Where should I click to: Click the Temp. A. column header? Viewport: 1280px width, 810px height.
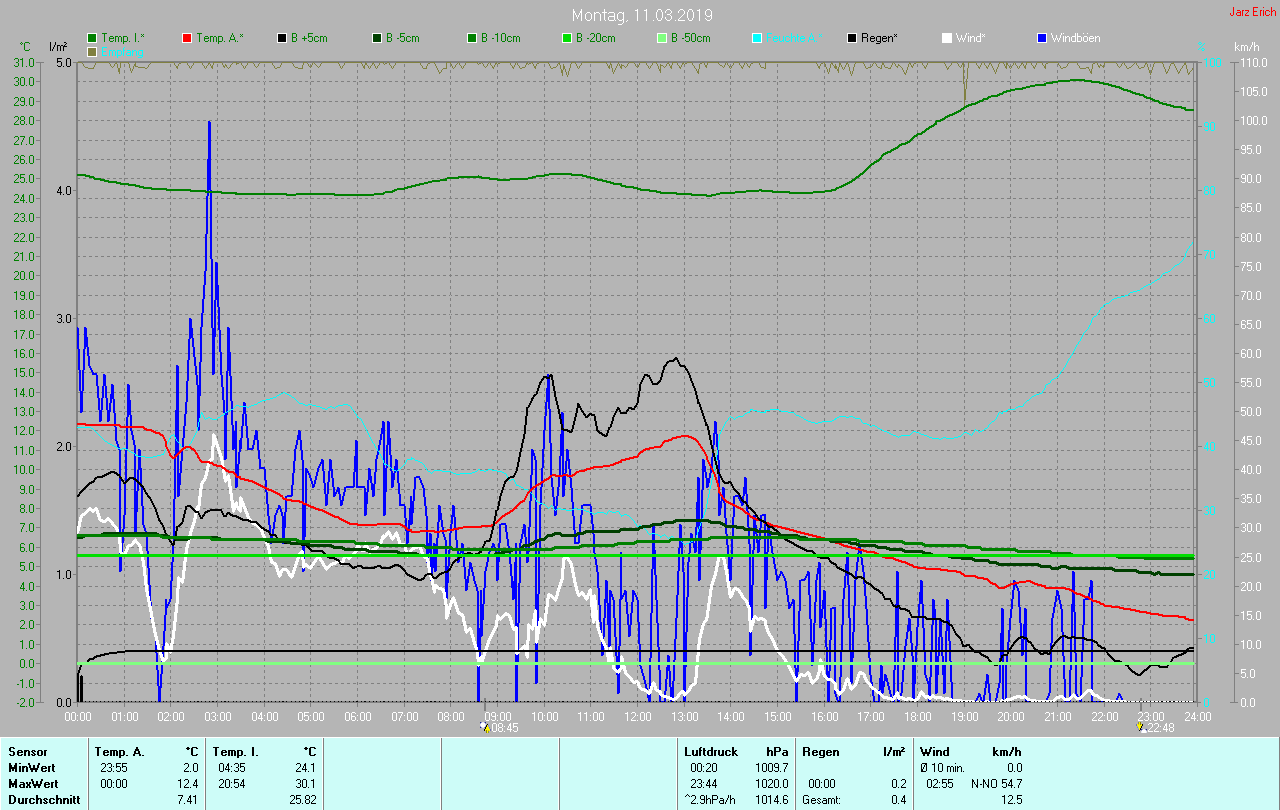point(119,751)
